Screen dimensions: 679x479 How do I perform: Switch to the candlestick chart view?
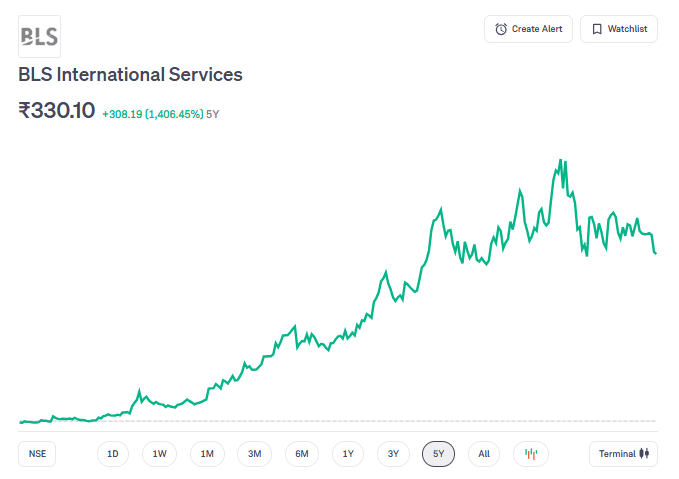tap(531, 454)
